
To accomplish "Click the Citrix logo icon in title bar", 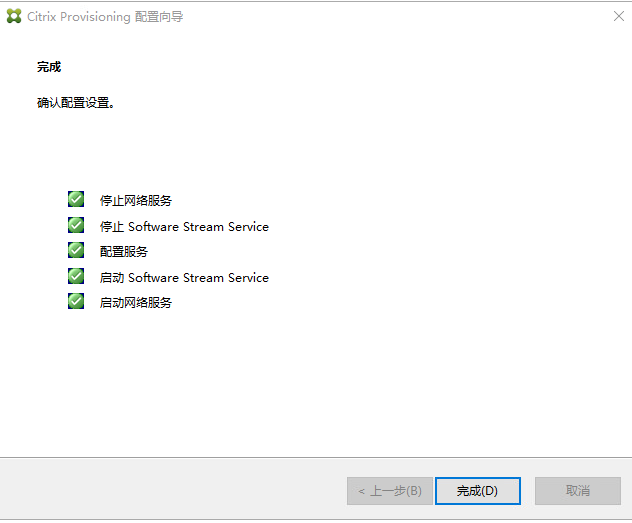I will click(x=14, y=17).
